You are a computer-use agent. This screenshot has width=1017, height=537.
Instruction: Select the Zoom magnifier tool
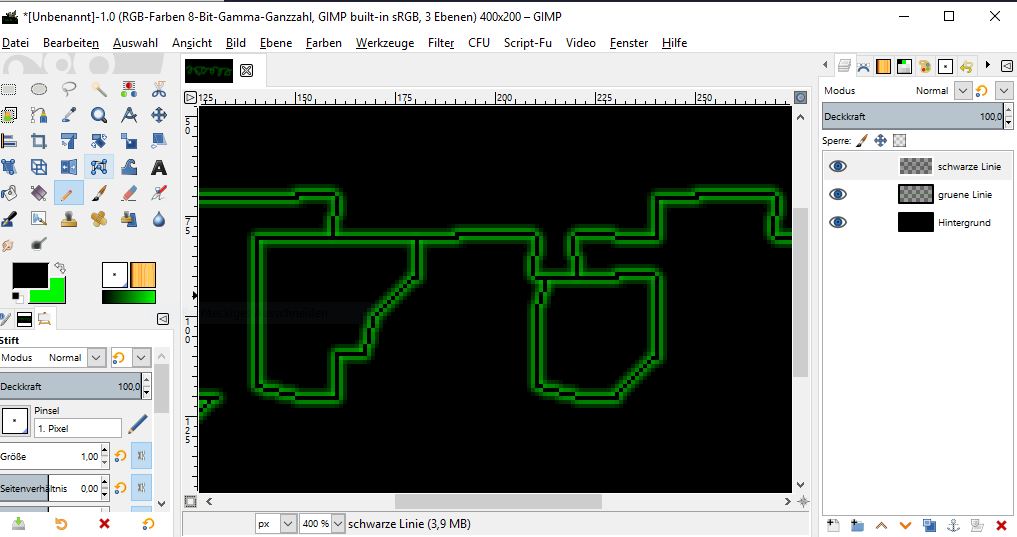click(x=99, y=115)
